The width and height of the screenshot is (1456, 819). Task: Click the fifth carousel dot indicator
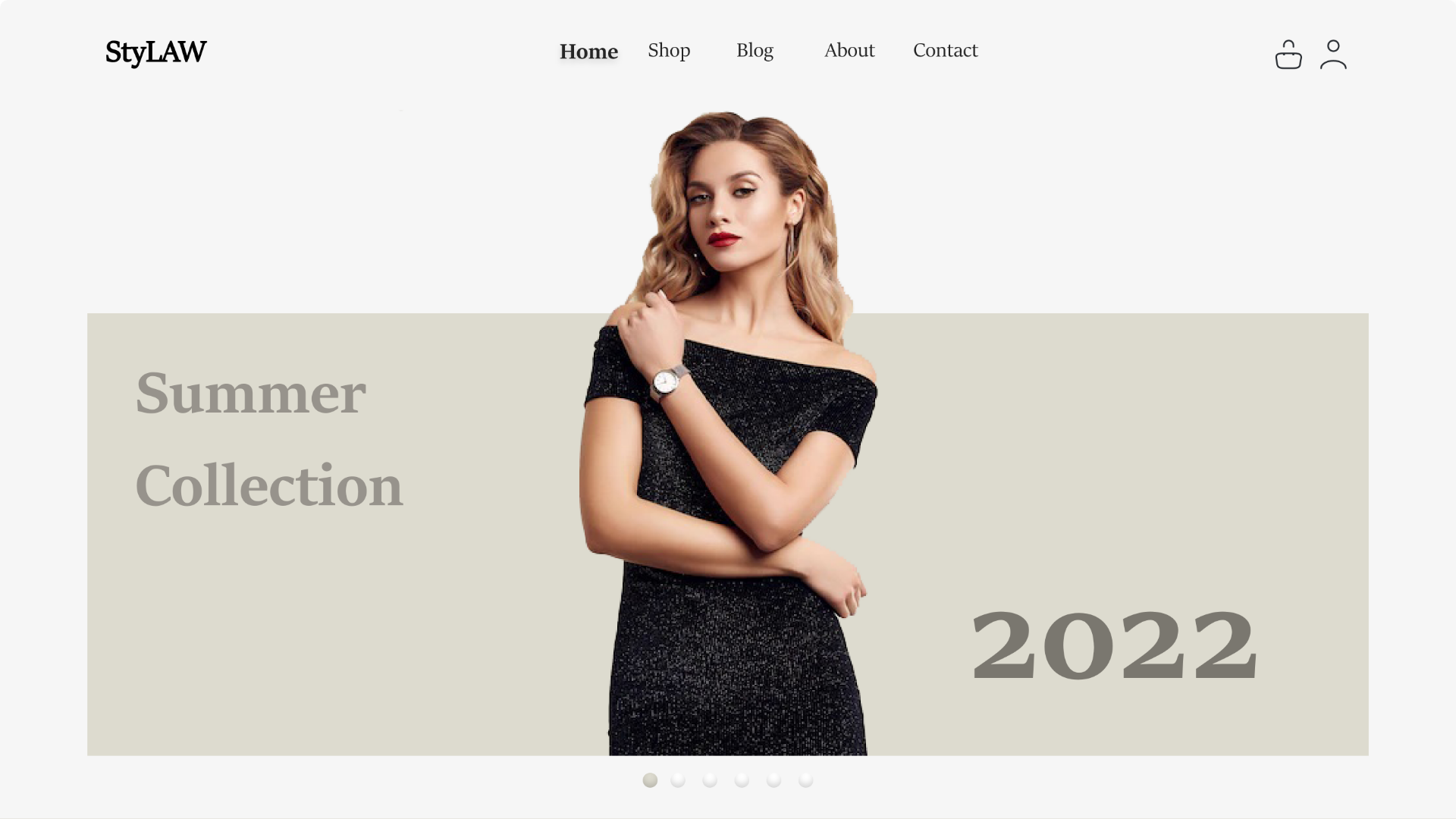pos(774,780)
